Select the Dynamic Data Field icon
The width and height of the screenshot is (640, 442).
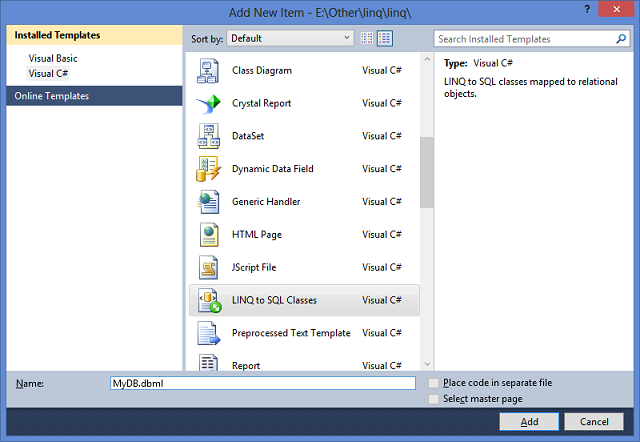[x=209, y=169]
